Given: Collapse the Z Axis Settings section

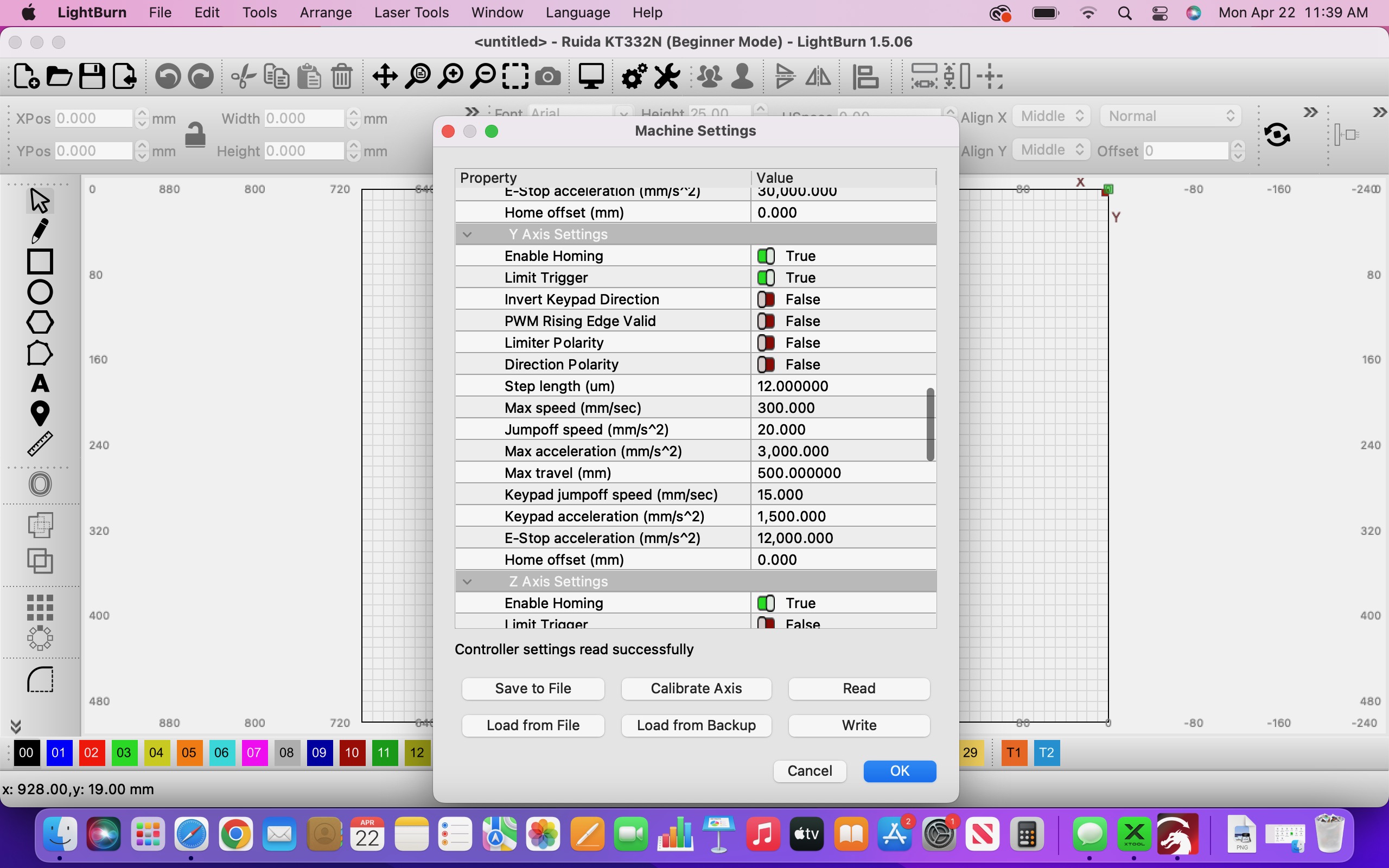Looking at the screenshot, I should point(467,582).
